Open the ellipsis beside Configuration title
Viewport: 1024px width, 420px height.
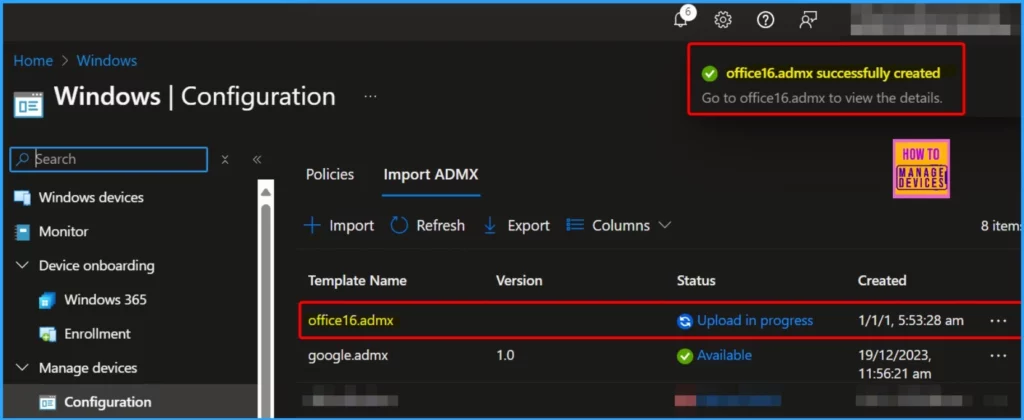pos(370,97)
